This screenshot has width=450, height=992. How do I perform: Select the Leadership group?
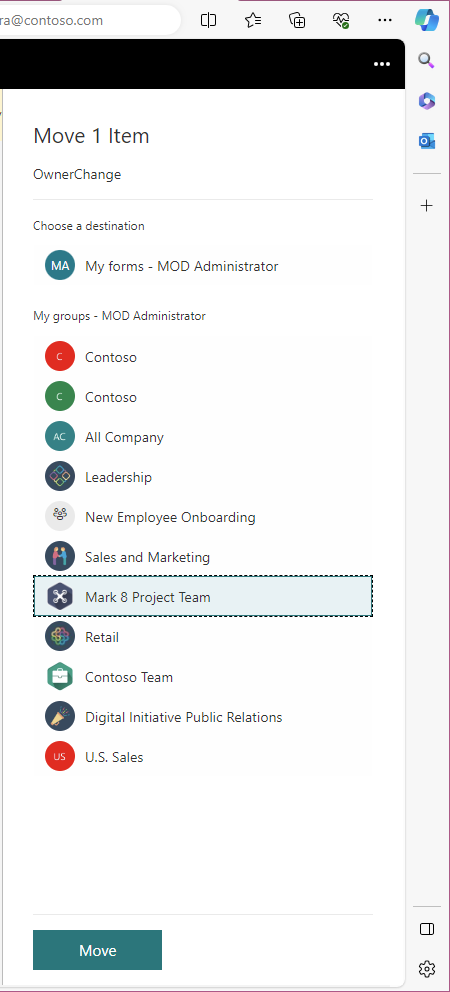(x=203, y=477)
